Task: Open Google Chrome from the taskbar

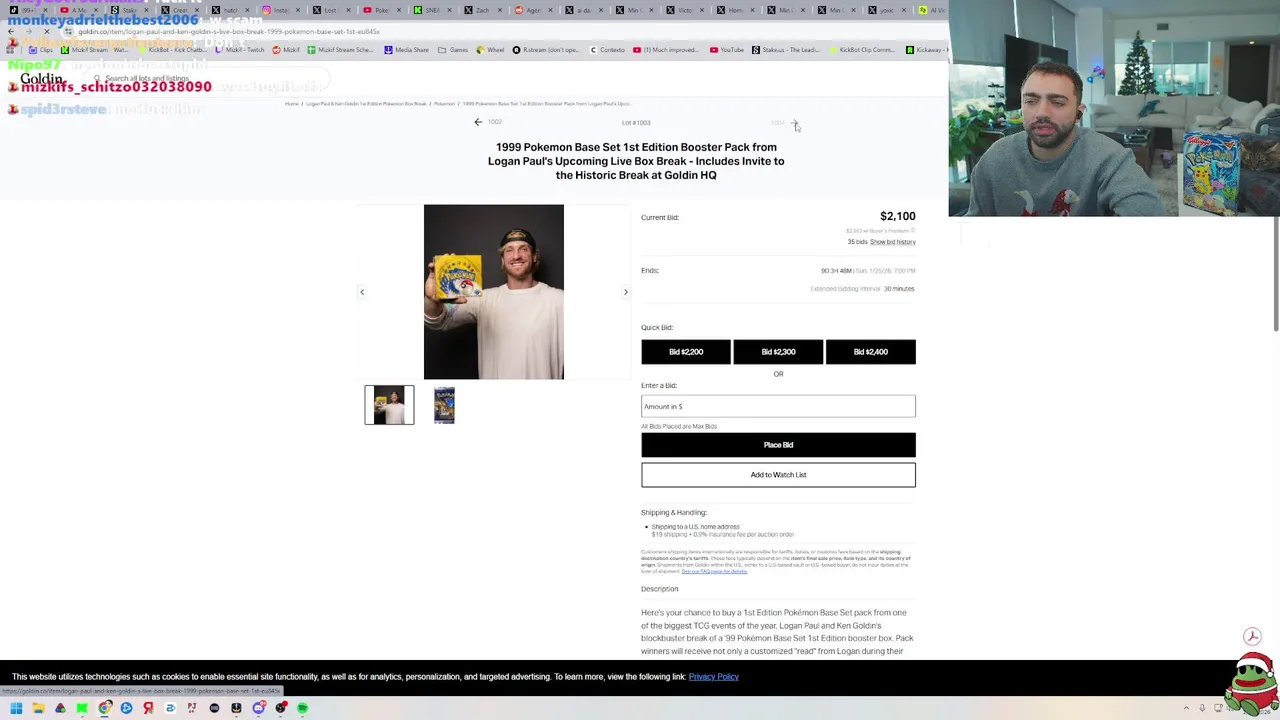Action: click(104, 708)
